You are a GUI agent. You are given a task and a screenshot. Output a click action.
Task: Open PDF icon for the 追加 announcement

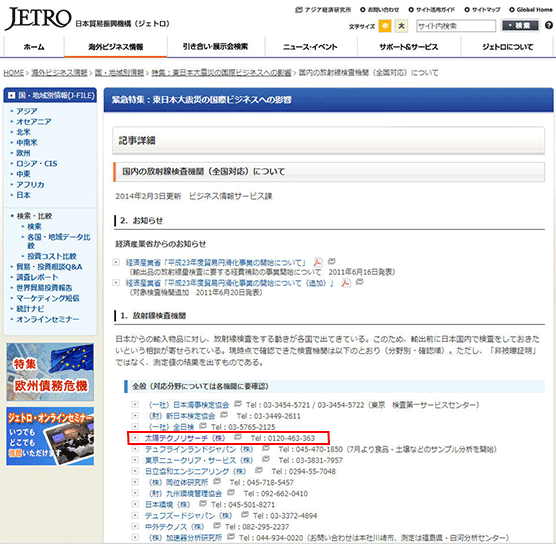pyautogui.click(x=346, y=283)
